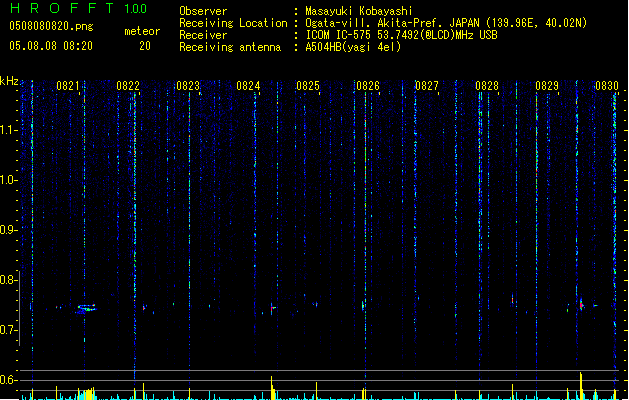Viewport: 629px width, 400px height.
Task: Click the A504HB(yagi 4el) antenna text
Action: pos(353,47)
